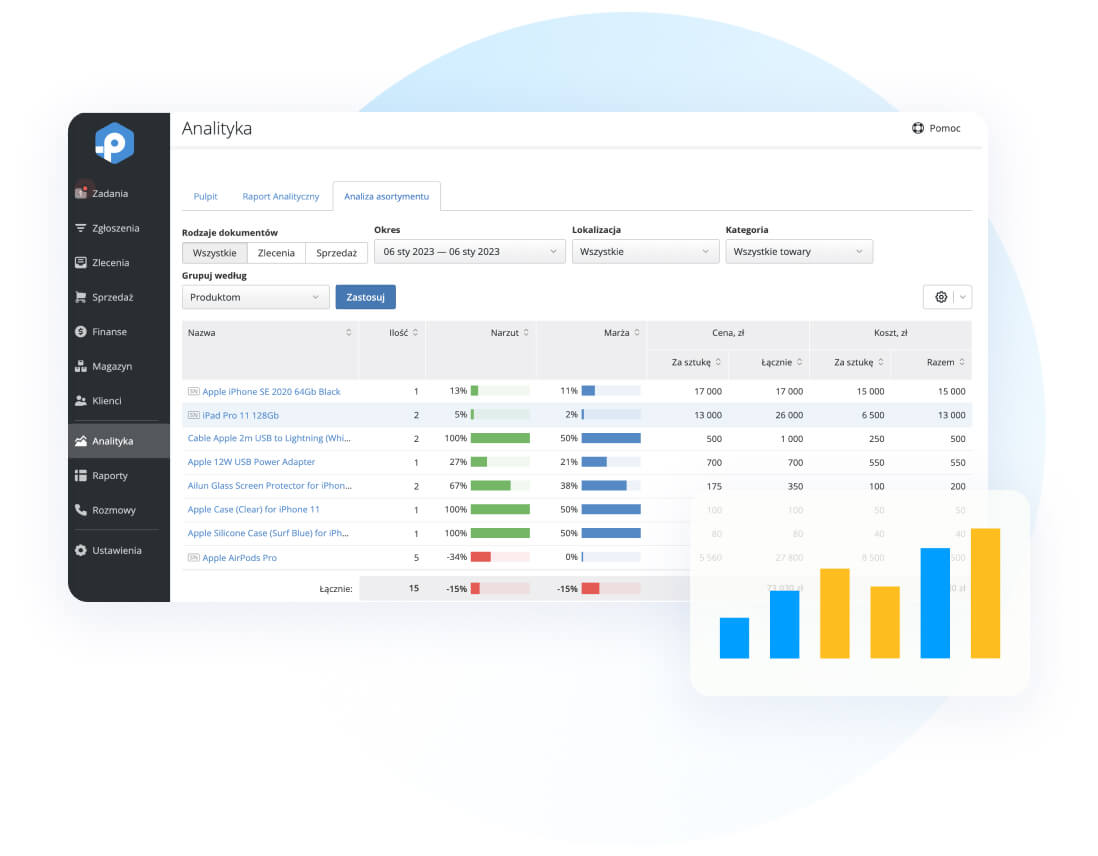The height and width of the screenshot is (856, 1098).
Task: Open the Raport Analityczny tab
Action: [281, 196]
